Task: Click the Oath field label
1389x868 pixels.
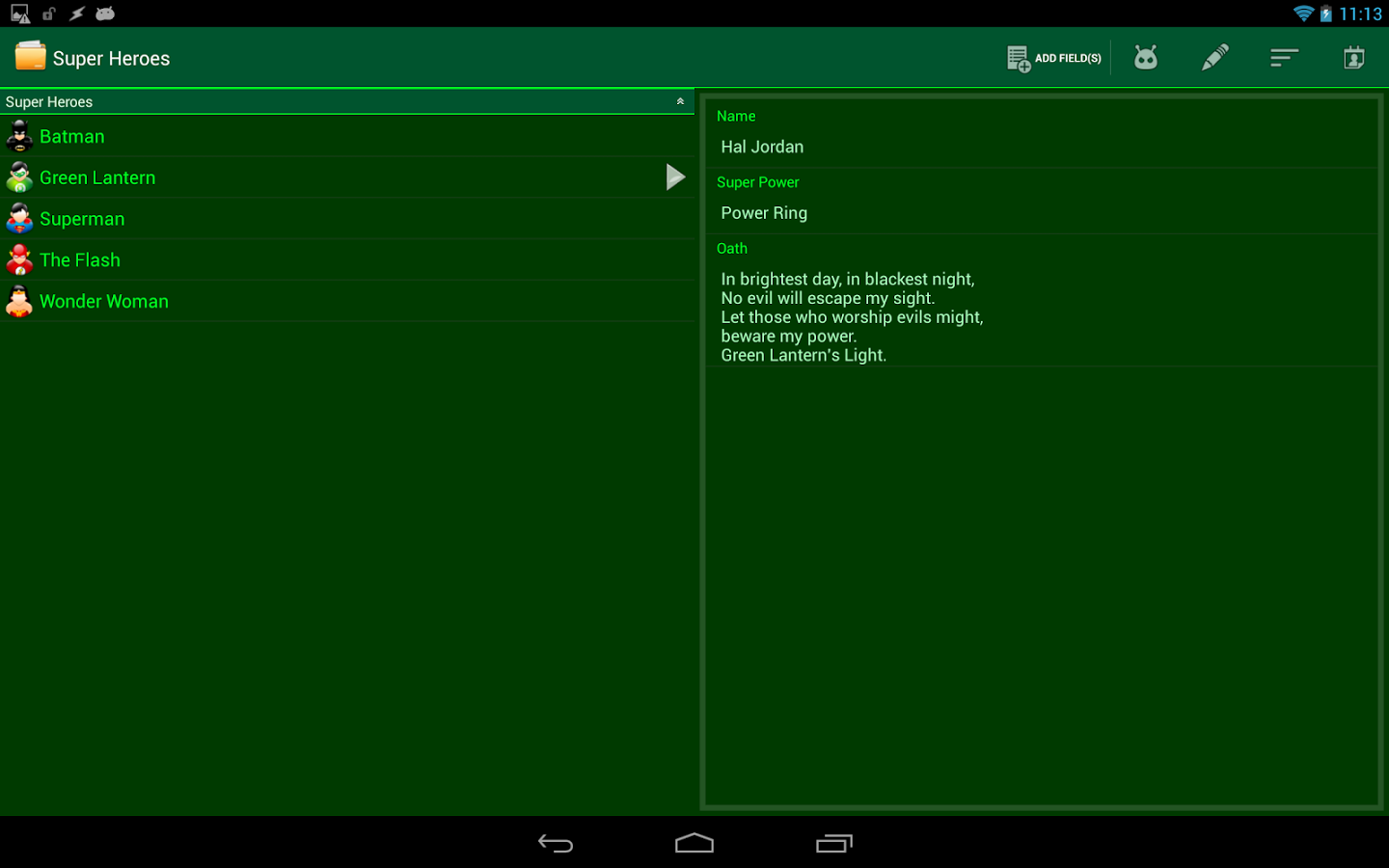Action: point(731,248)
